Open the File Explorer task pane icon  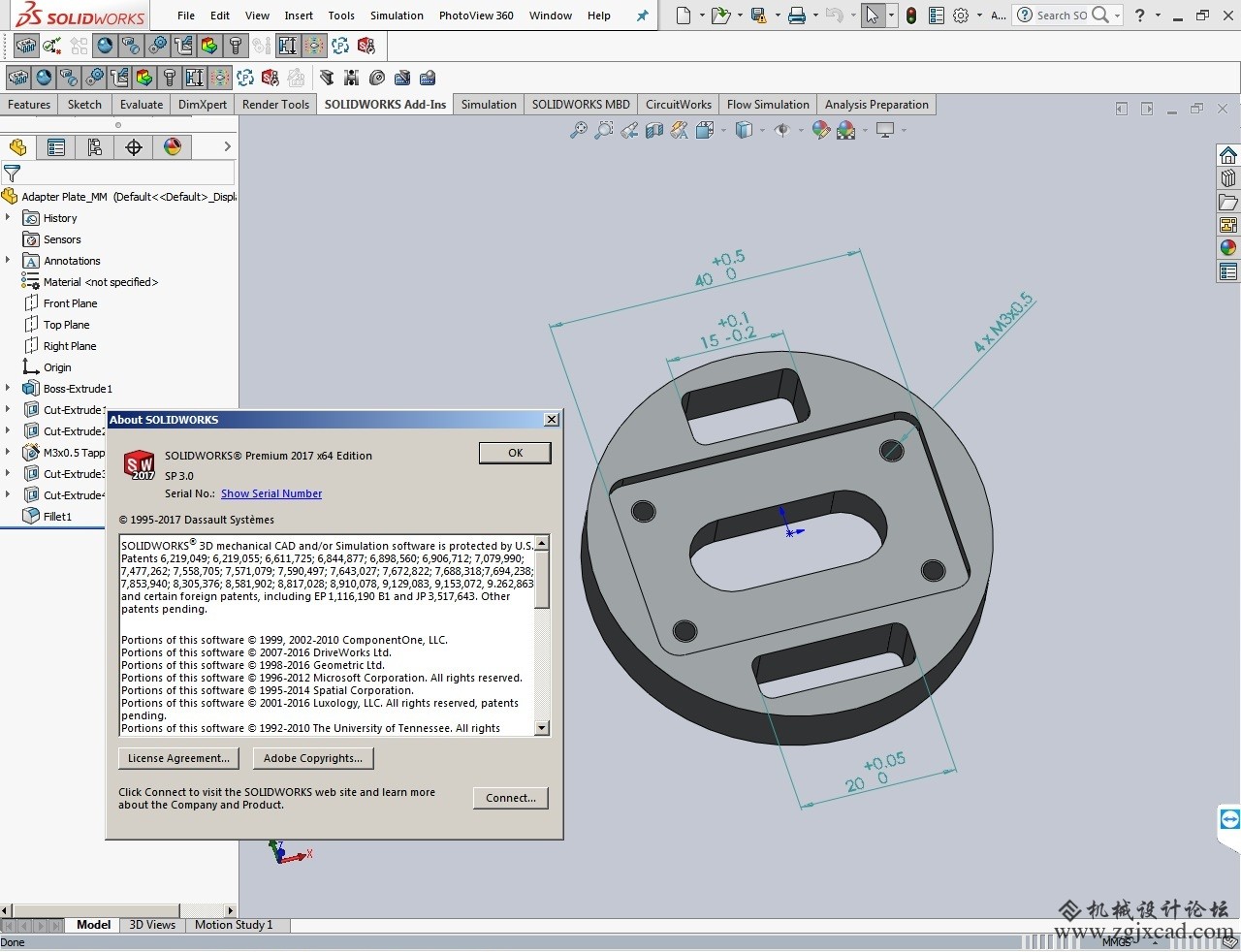click(x=1228, y=202)
